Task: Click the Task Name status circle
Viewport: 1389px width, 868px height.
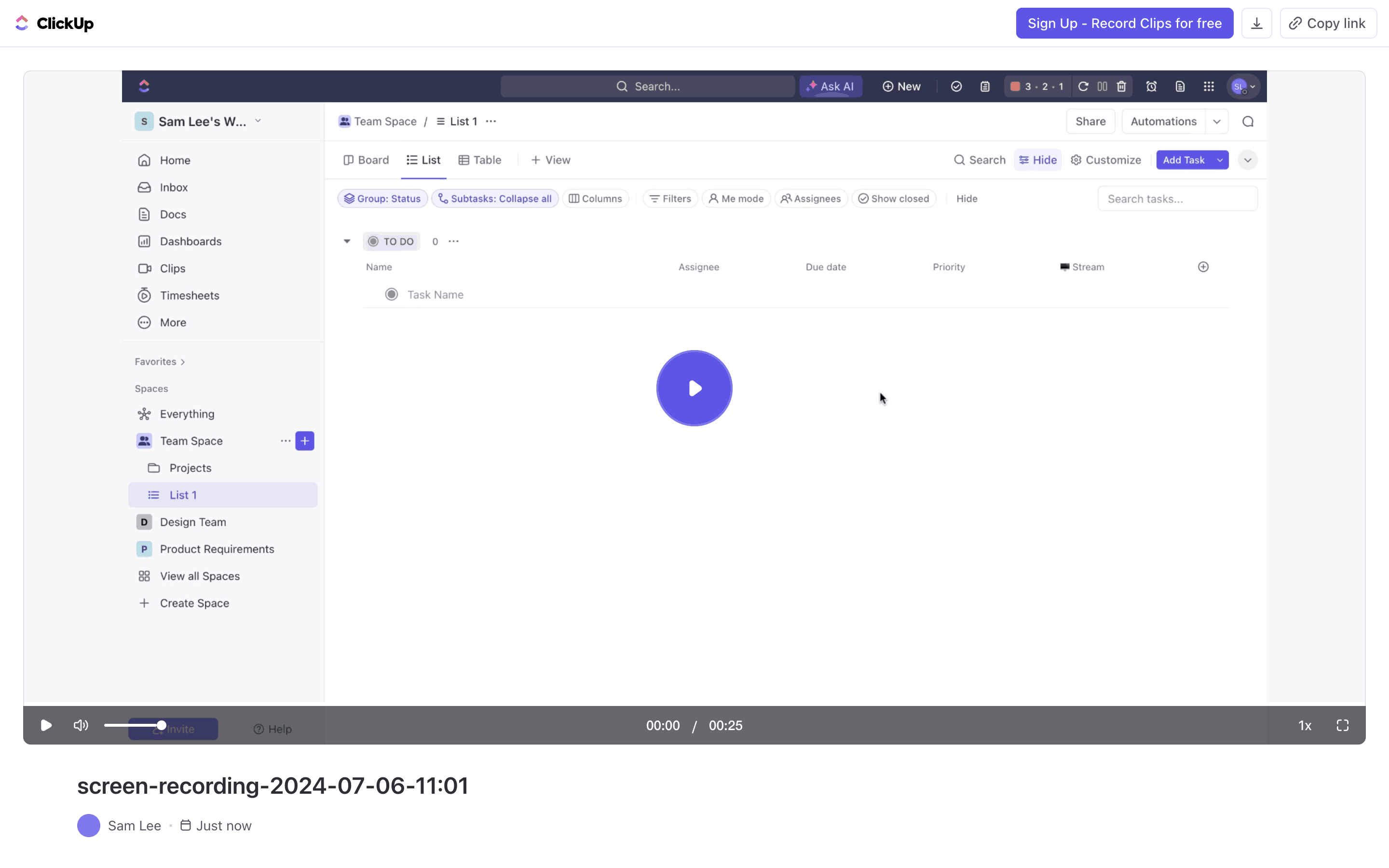Action: (392, 295)
